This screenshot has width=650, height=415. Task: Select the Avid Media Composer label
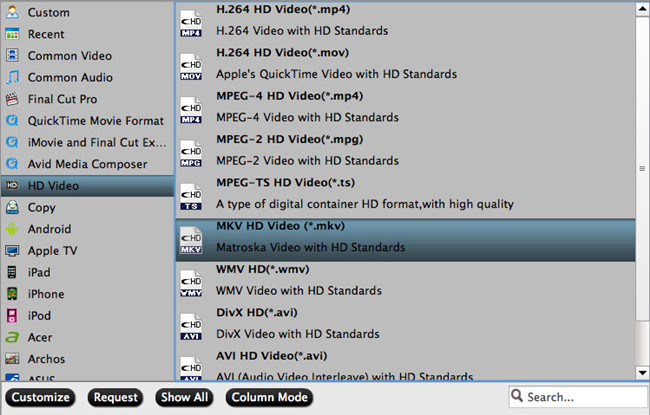click(87, 164)
